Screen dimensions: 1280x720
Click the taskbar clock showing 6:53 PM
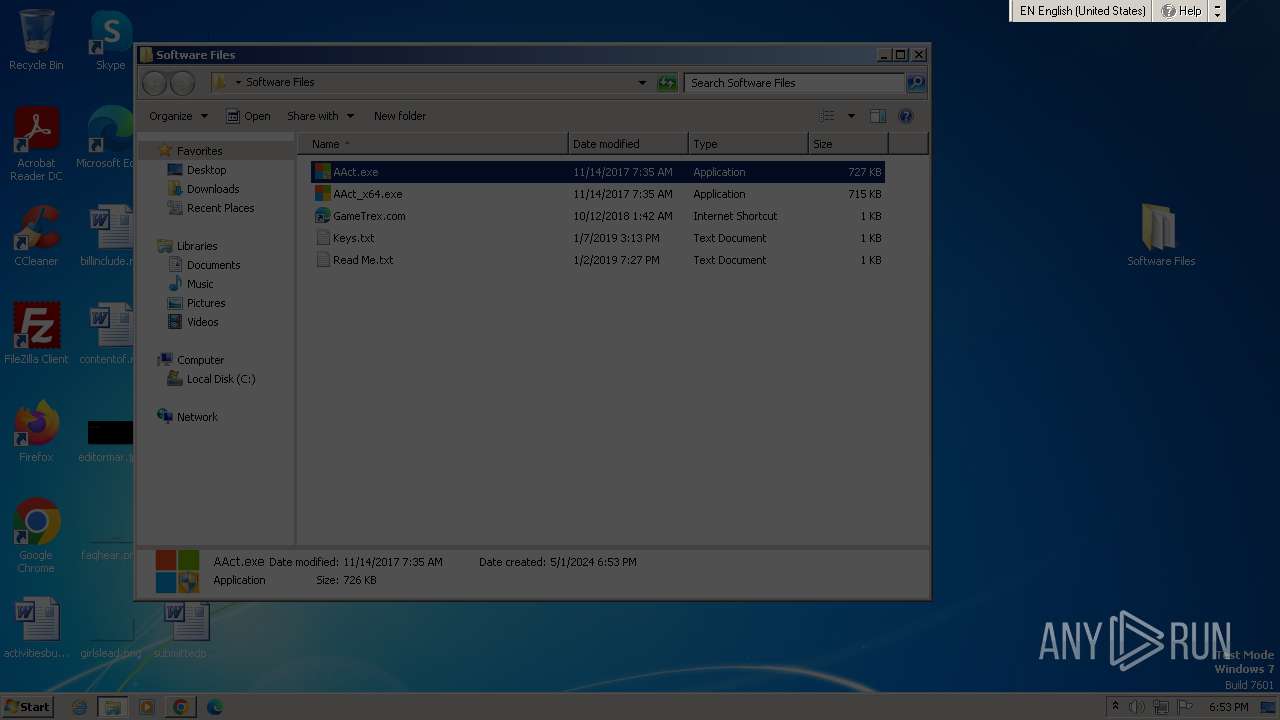pos(1228,707)
